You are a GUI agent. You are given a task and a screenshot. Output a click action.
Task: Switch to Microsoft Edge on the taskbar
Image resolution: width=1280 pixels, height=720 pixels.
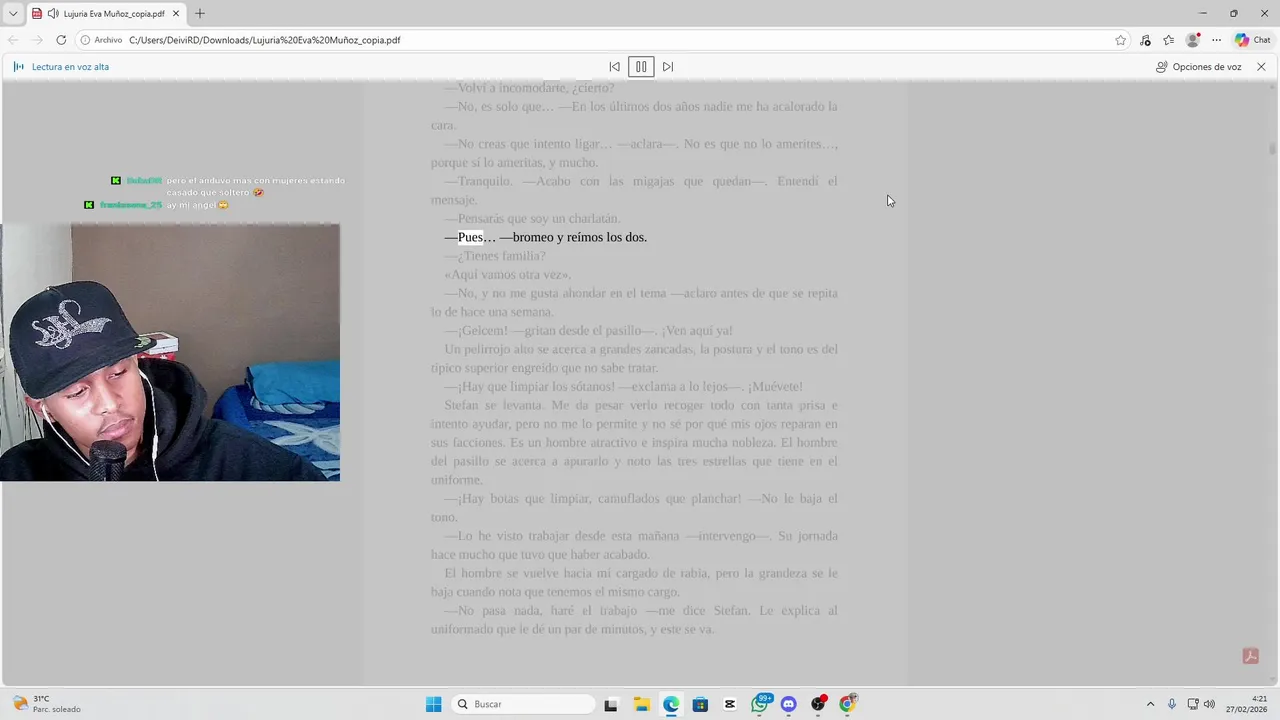(670, 704)
